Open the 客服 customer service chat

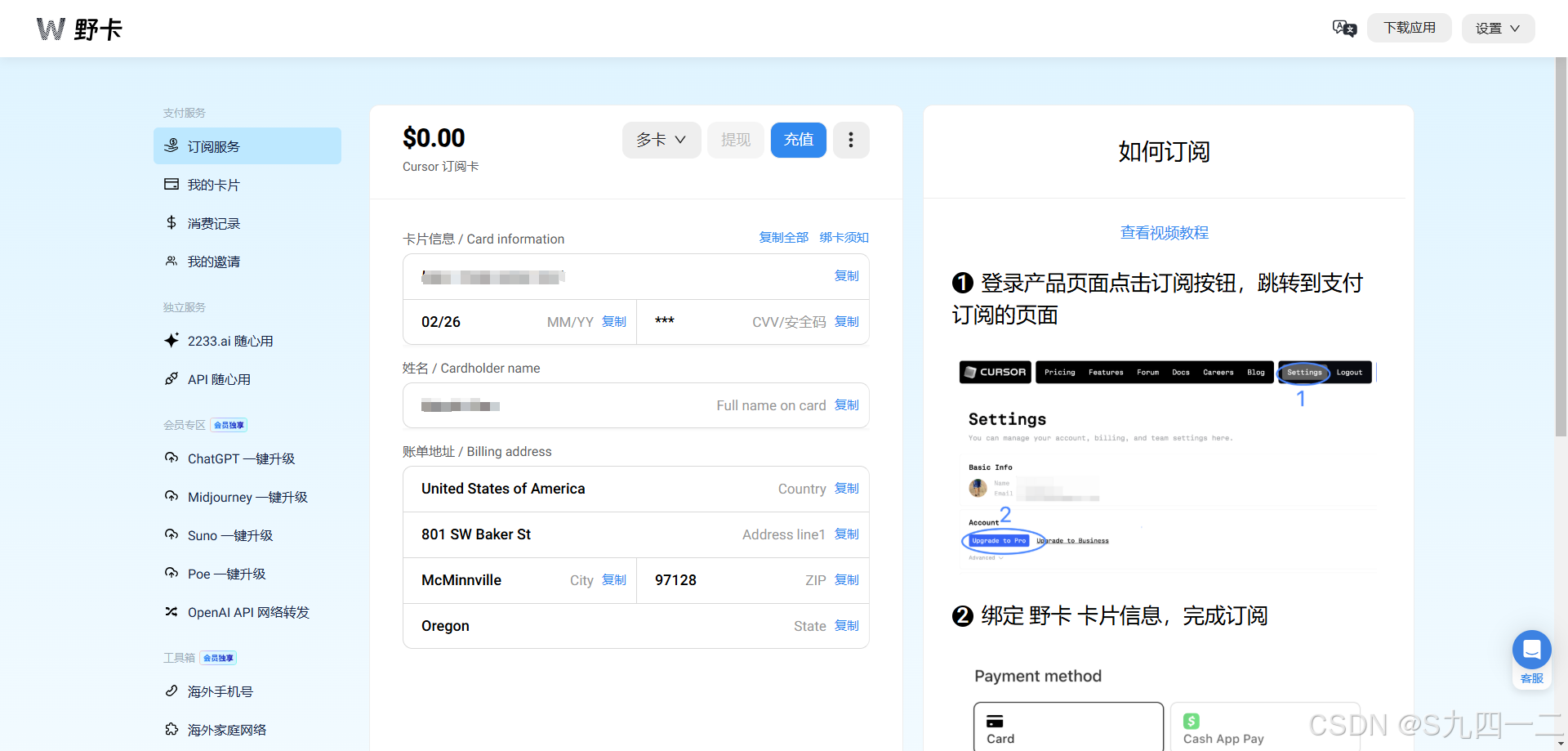pos(1531,659)
